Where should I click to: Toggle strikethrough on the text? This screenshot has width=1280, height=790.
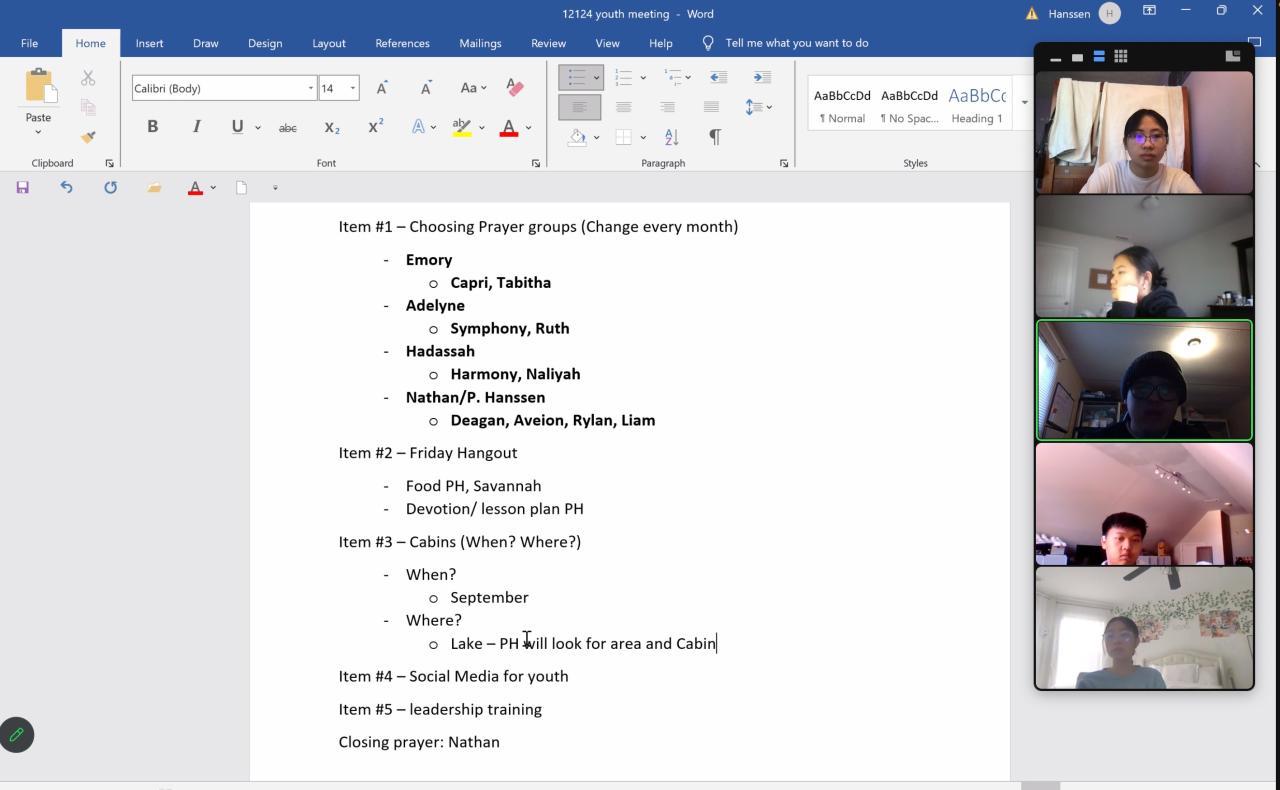pos(288,127)
